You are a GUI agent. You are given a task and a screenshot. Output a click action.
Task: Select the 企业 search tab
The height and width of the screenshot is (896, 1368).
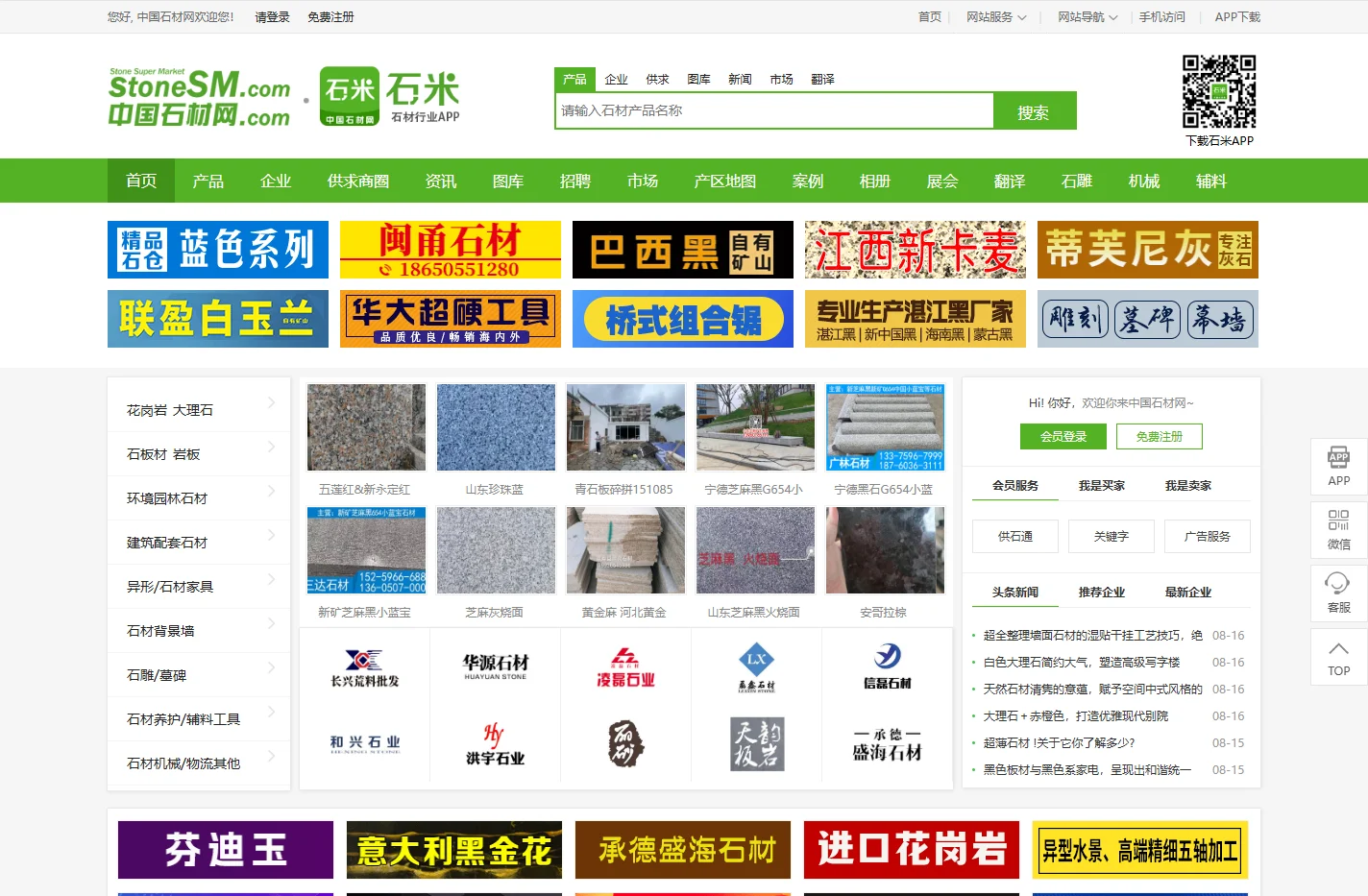coord(616,80)
